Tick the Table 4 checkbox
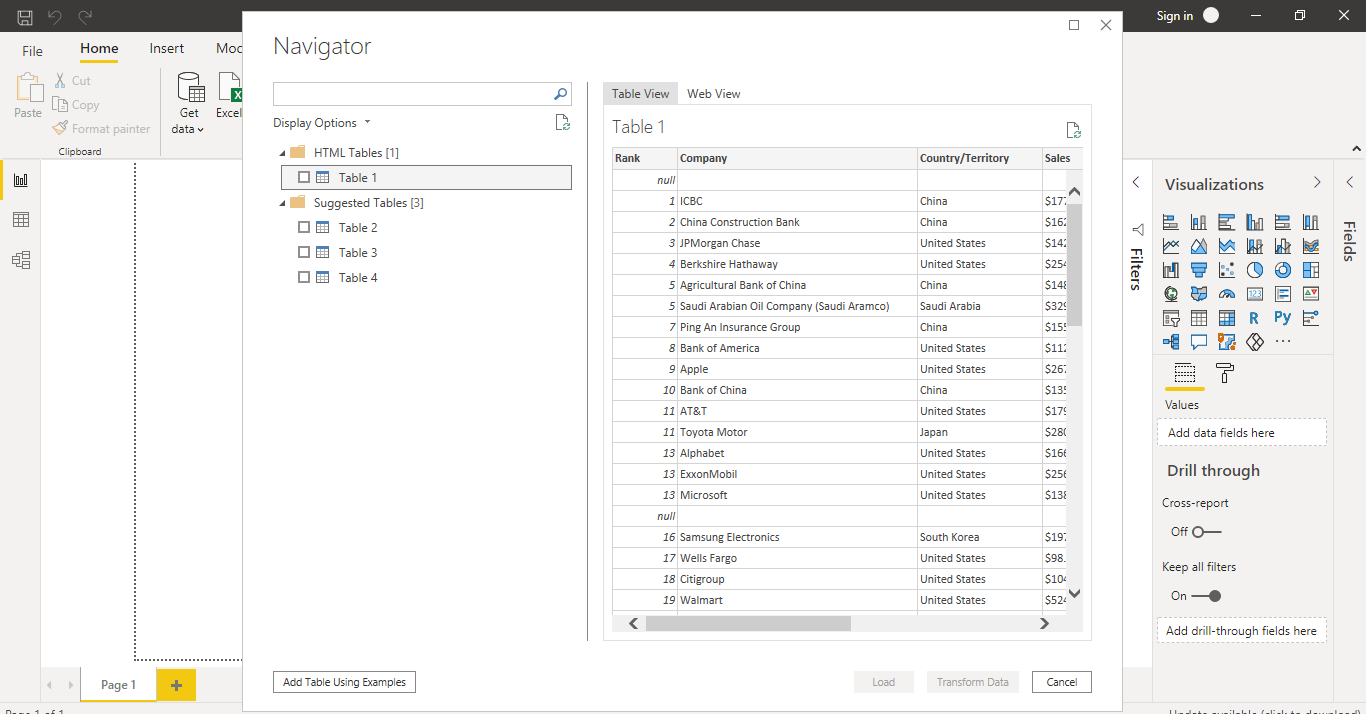Viewport: 1366px width, 714px height. pyautogui.click(x=304, y=277)
